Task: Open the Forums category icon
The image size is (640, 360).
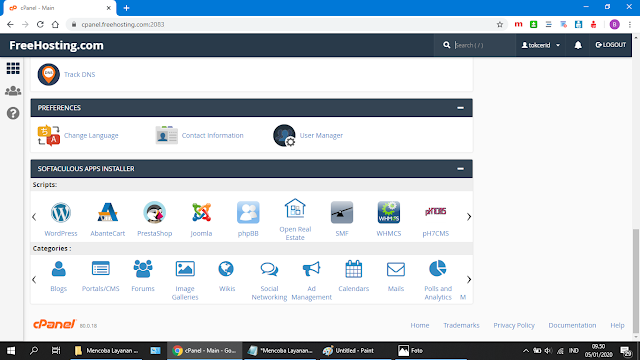Action: (x=143, y=269)
